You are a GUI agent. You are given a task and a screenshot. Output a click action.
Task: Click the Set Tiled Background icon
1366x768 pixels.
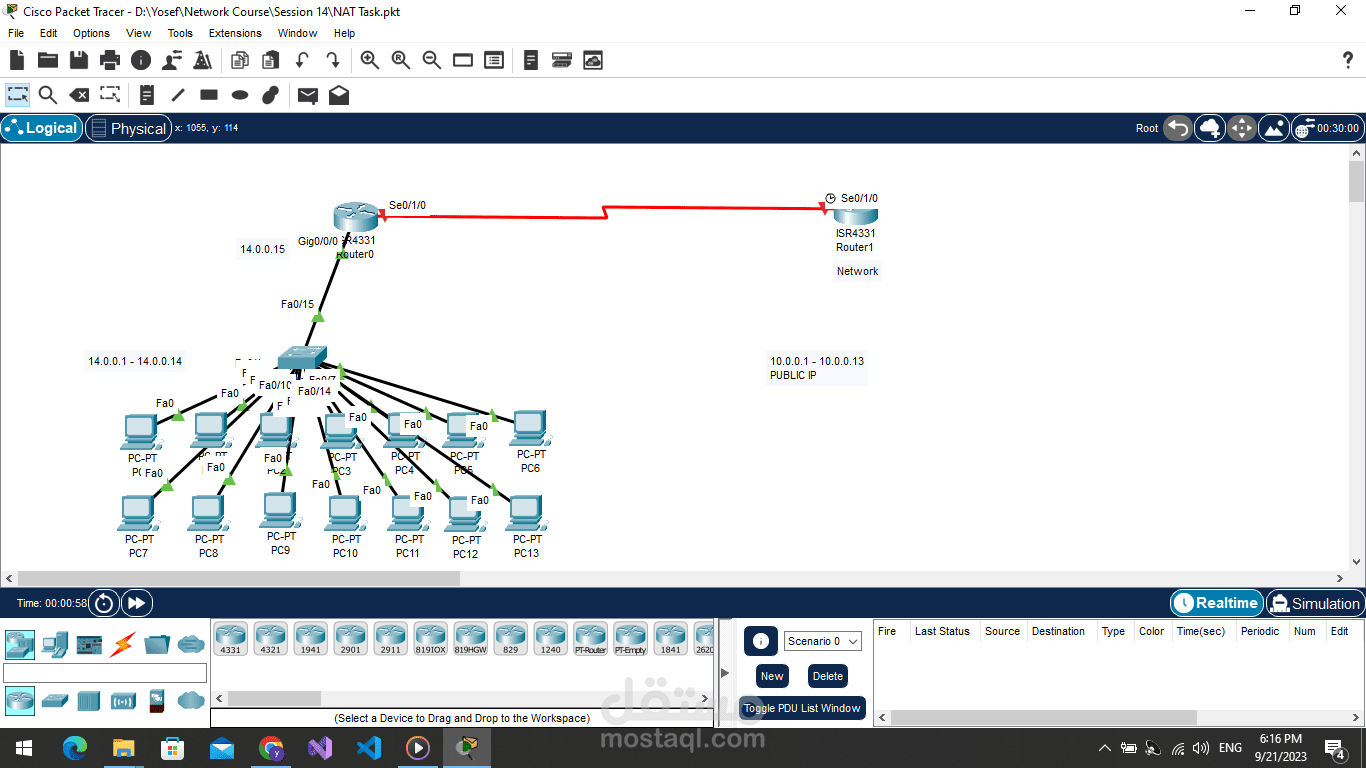point(1274,128)
